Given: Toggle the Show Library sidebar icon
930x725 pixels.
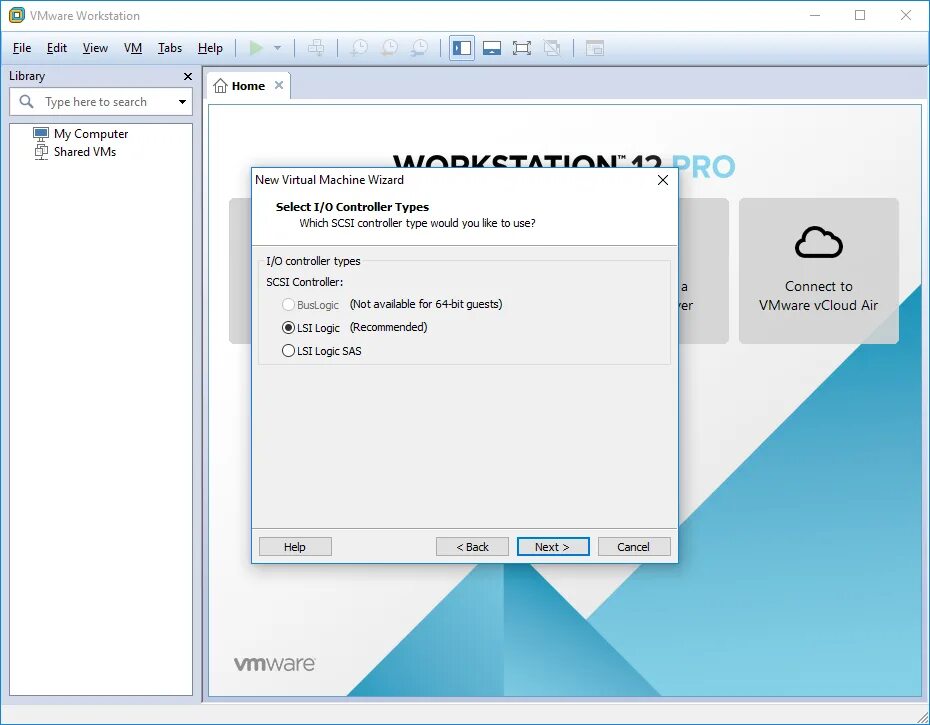Looking at the screenshot, I should pos(461,48).
